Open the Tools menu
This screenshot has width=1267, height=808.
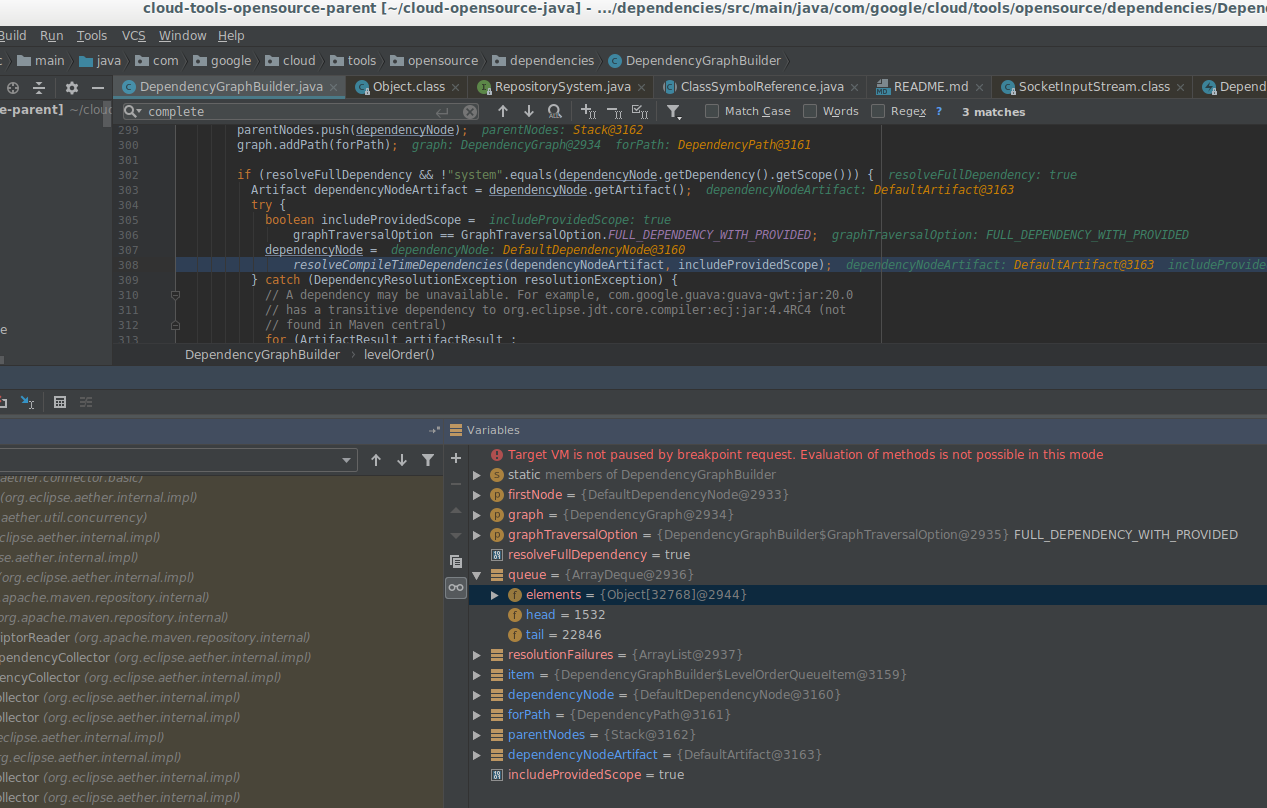[x=92, y=35]
